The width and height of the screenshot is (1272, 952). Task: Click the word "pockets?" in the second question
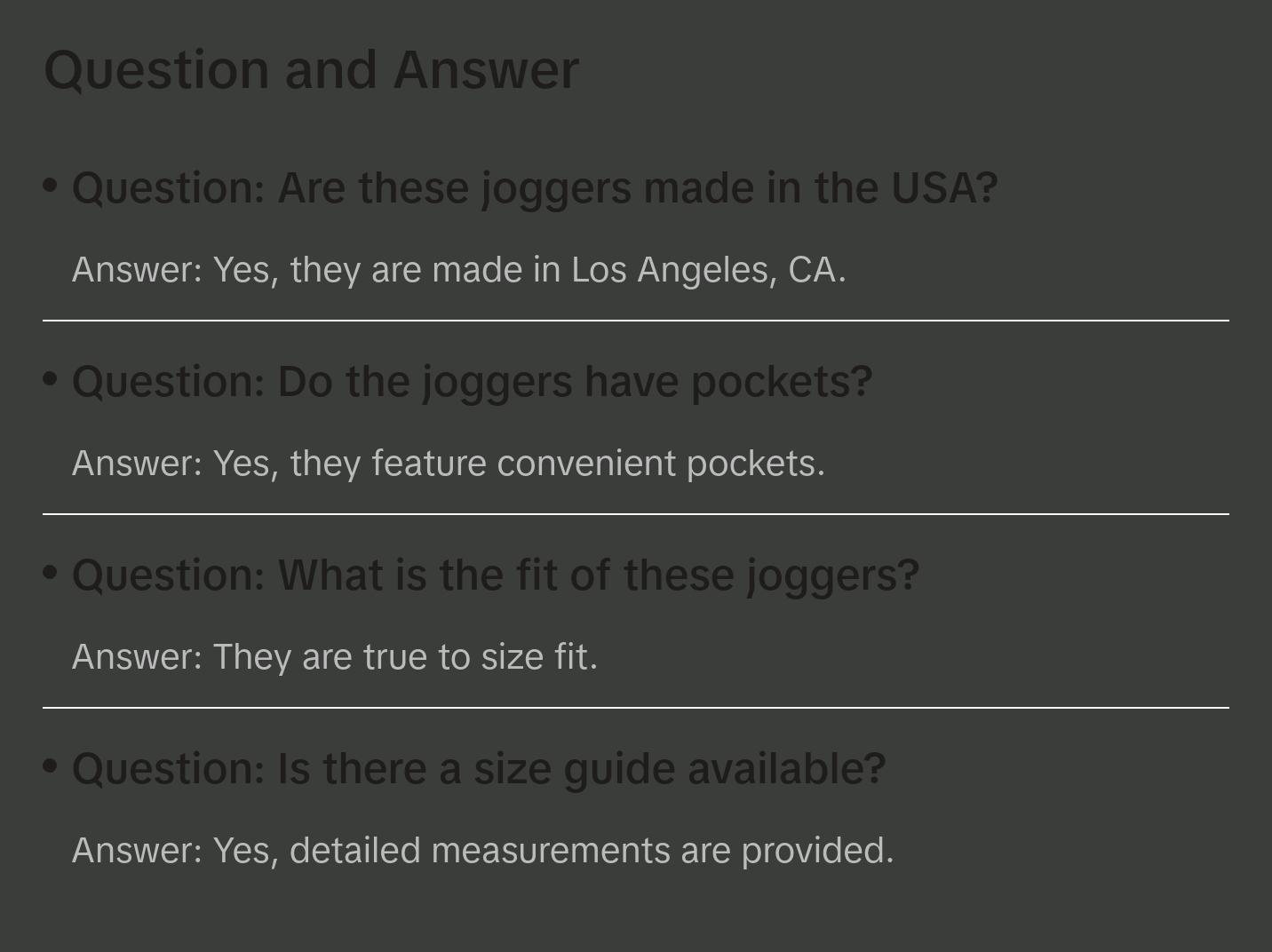click(x=782, y=382)
